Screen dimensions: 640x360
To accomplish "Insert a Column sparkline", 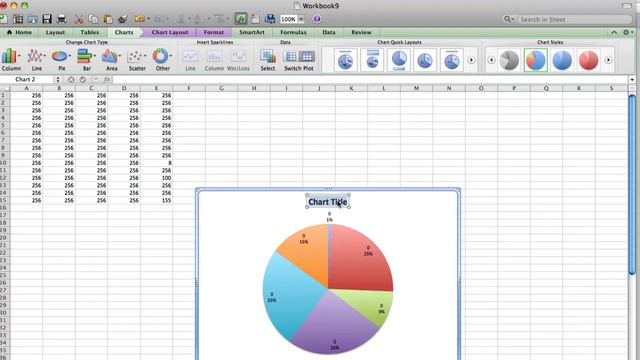I will [214, 60].
